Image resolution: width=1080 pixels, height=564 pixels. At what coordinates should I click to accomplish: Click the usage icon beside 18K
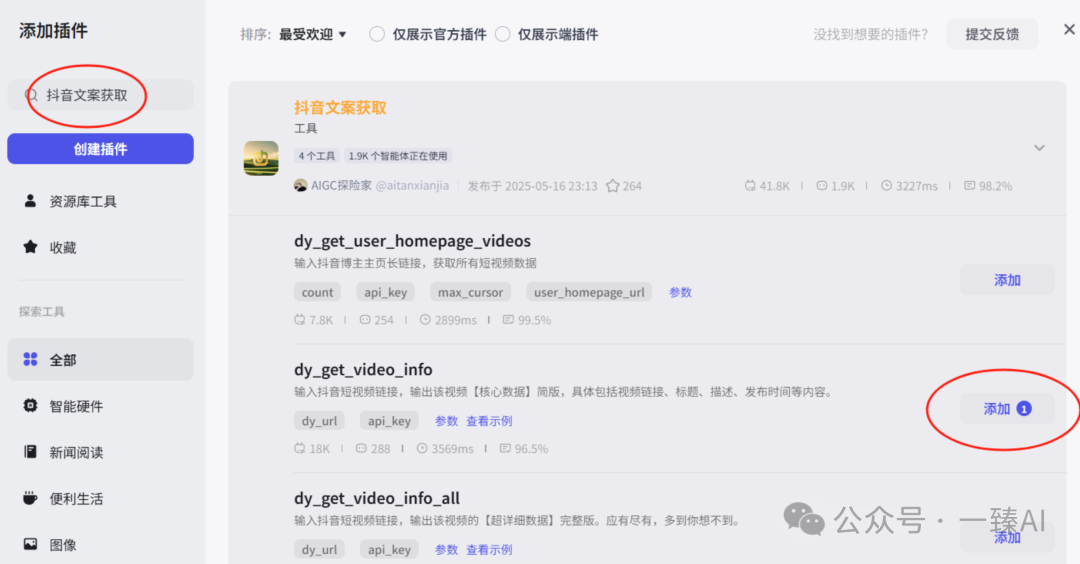click(300, 448)
